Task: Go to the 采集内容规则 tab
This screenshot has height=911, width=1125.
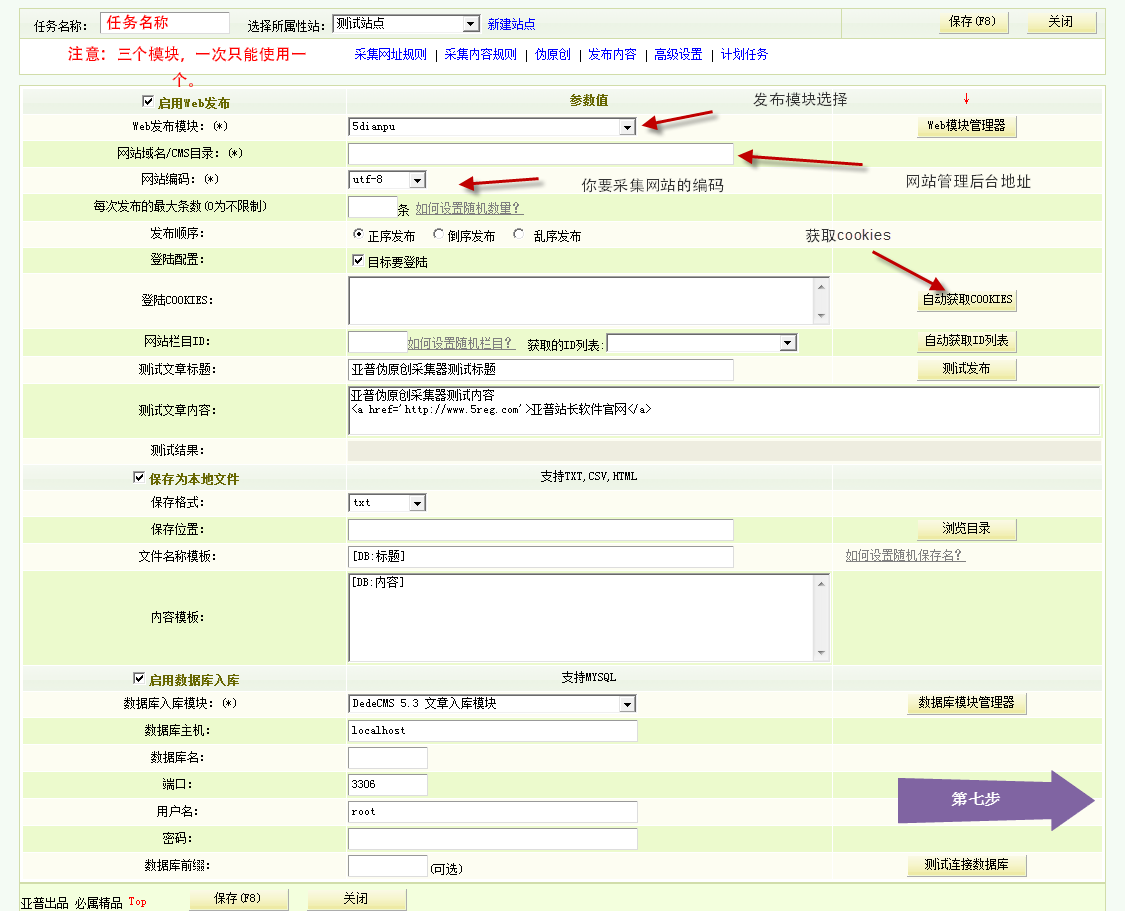Action: (480, 55)
